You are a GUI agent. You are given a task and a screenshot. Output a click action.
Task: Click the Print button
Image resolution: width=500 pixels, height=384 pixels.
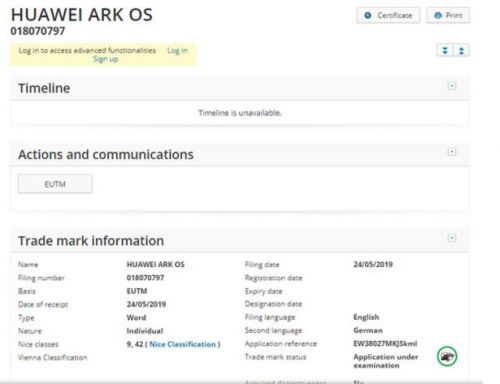coord(448,15)
